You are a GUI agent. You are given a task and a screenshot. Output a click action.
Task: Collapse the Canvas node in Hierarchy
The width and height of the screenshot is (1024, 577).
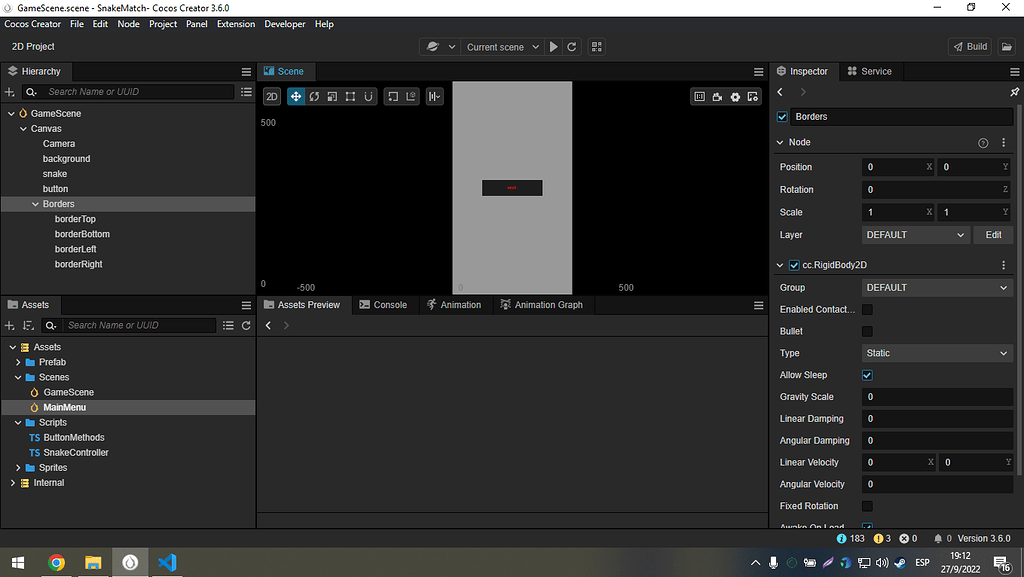point(24,129)
